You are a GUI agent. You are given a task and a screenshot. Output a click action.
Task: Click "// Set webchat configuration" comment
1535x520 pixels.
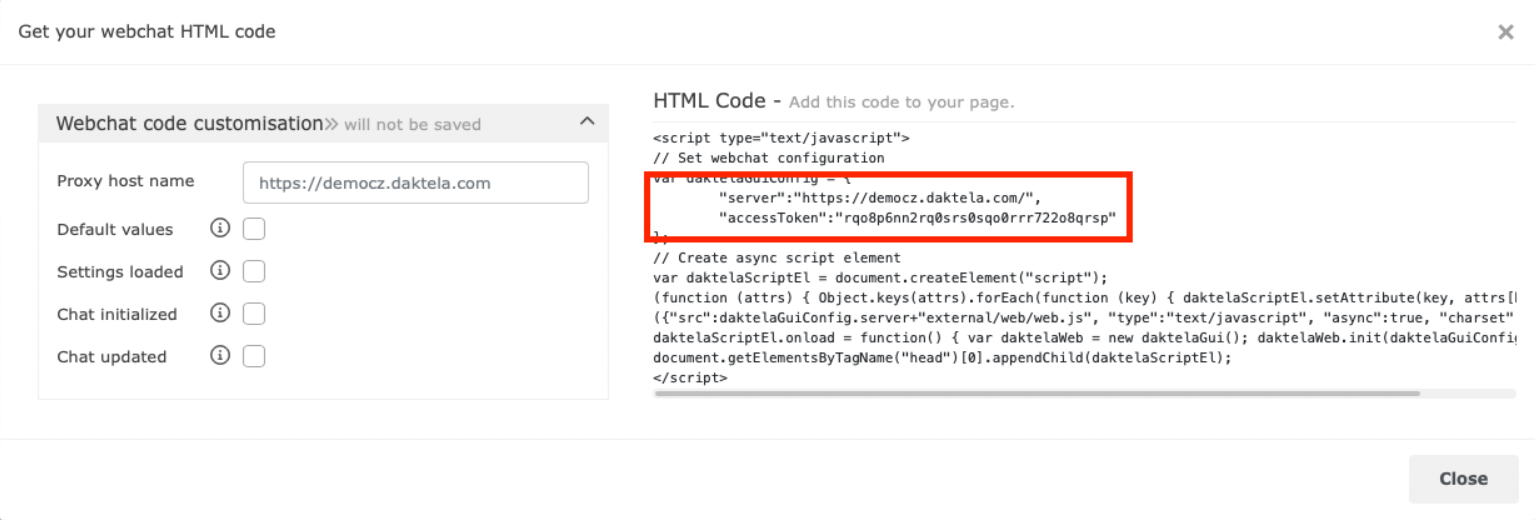[x=768, y=158]
